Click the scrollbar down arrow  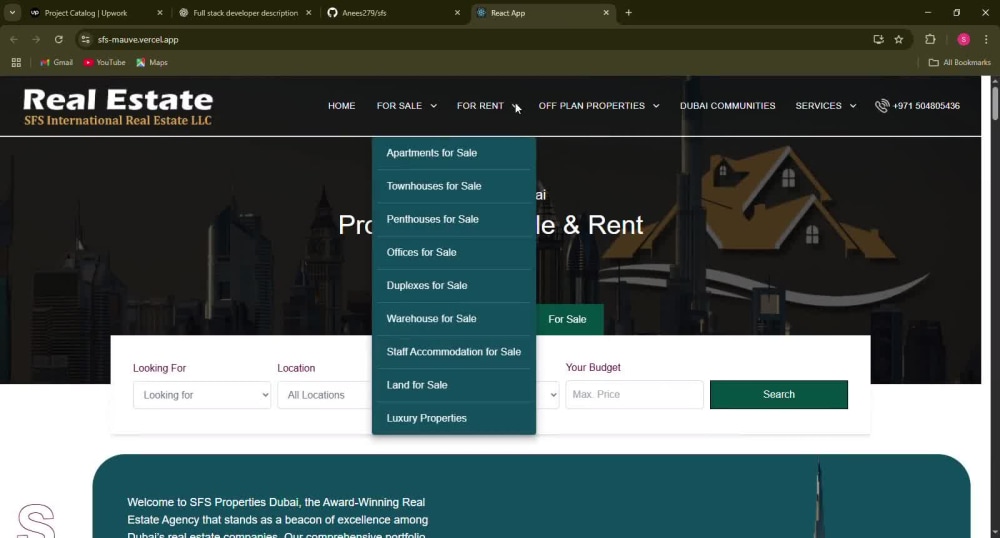(994, 532)
